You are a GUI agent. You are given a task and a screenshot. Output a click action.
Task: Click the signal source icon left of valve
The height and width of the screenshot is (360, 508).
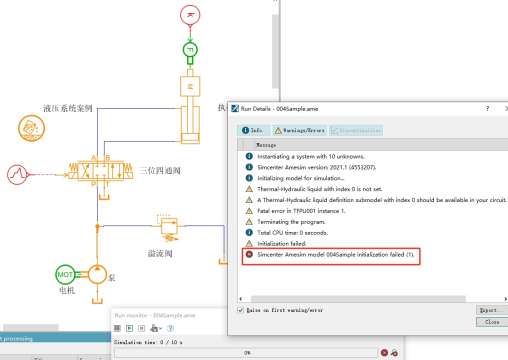pos(17,174)
